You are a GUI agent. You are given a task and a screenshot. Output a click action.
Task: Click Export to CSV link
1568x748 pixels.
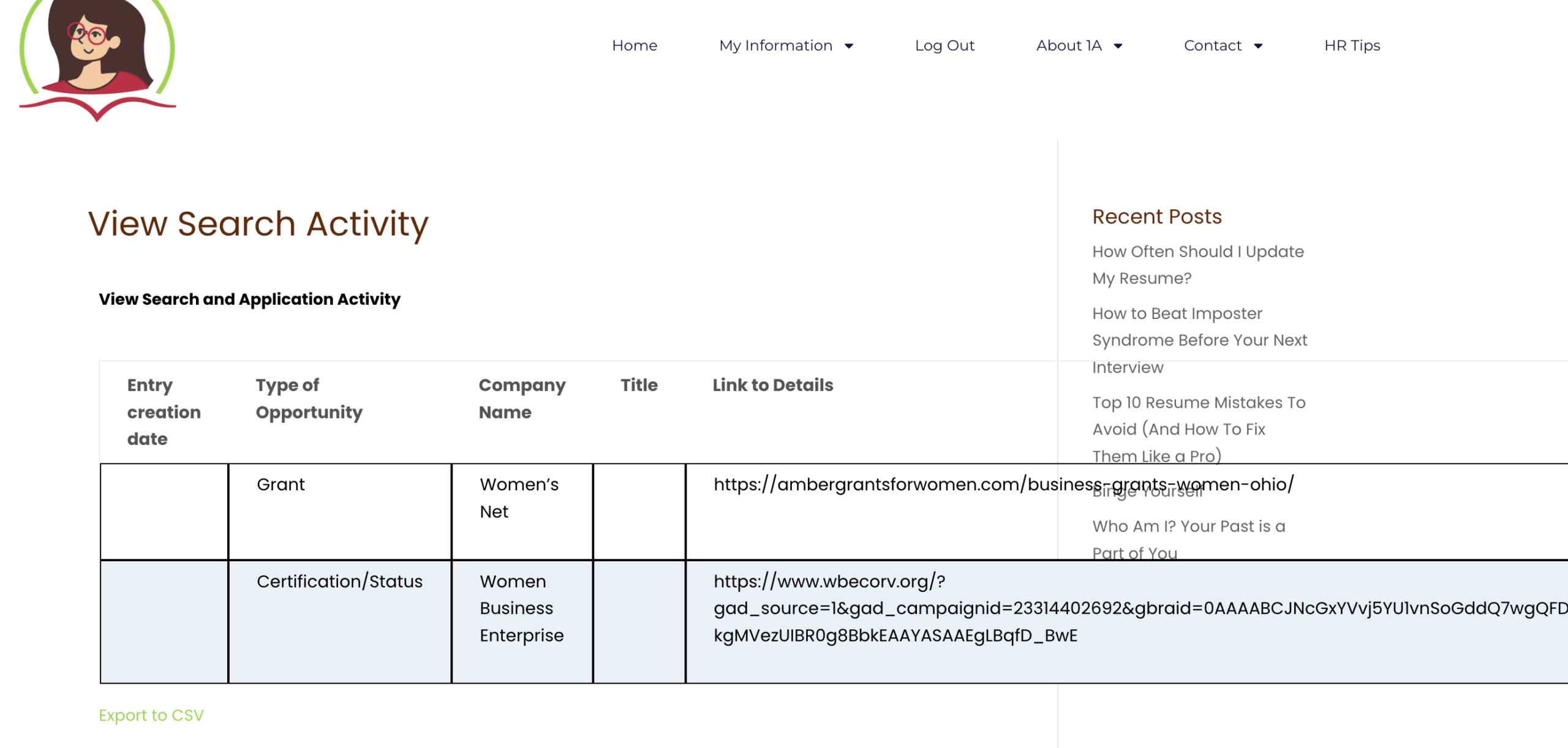(151, 715)
